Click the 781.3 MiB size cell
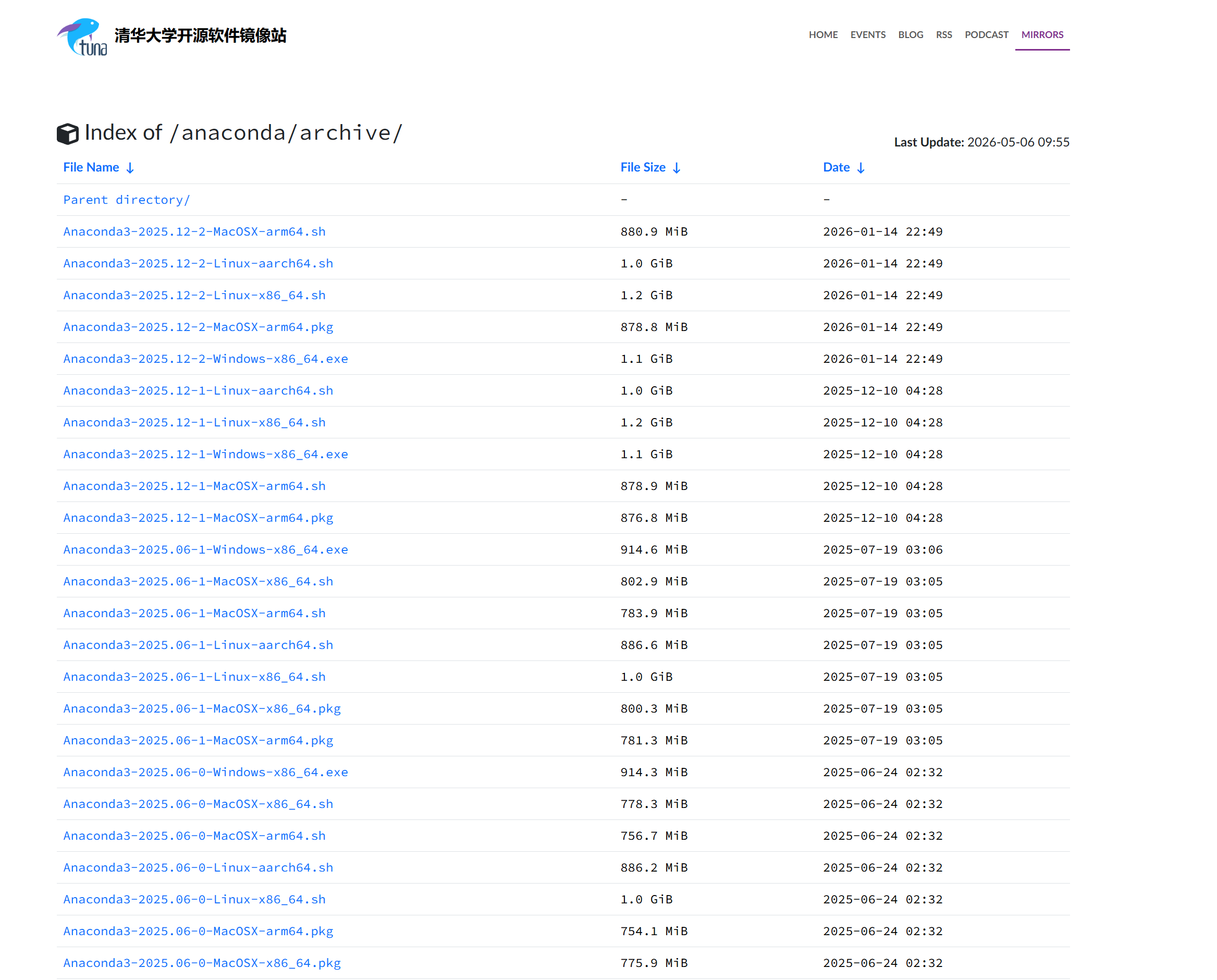This screenshot has height=980, width=1217. point(654,741)
